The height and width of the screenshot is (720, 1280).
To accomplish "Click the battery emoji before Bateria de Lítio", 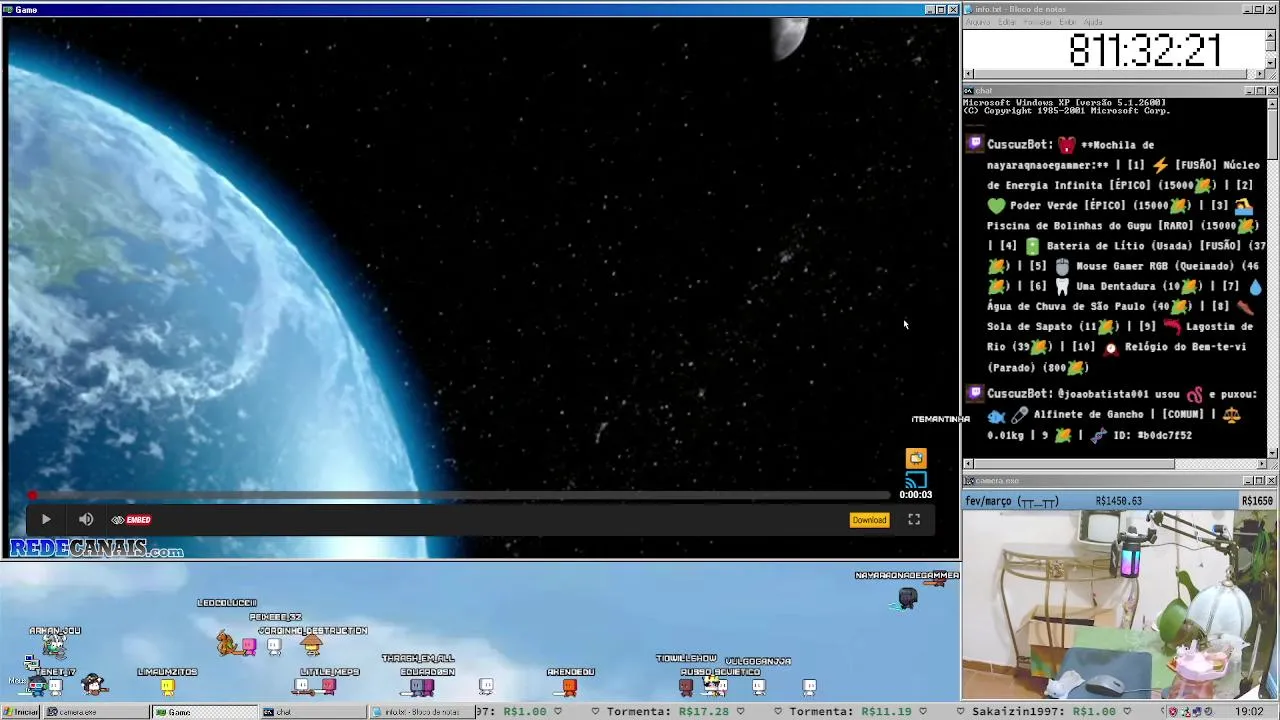I will tap(1032, 245).
